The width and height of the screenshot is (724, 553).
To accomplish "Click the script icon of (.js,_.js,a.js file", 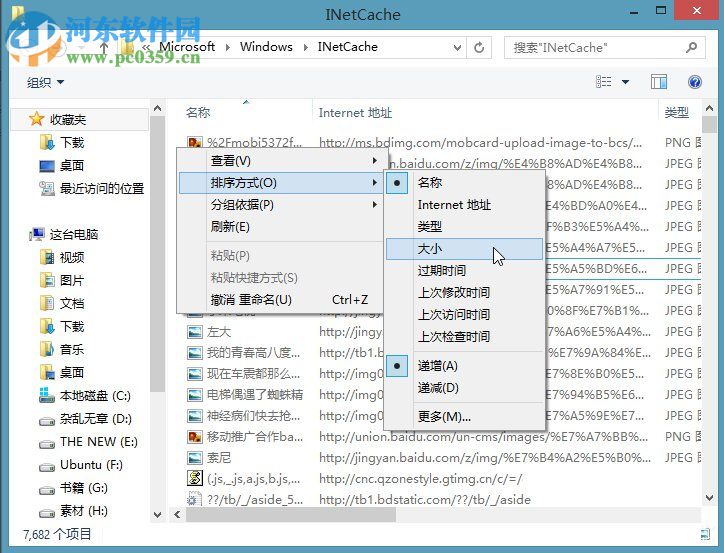I will (x=195, y=478).
